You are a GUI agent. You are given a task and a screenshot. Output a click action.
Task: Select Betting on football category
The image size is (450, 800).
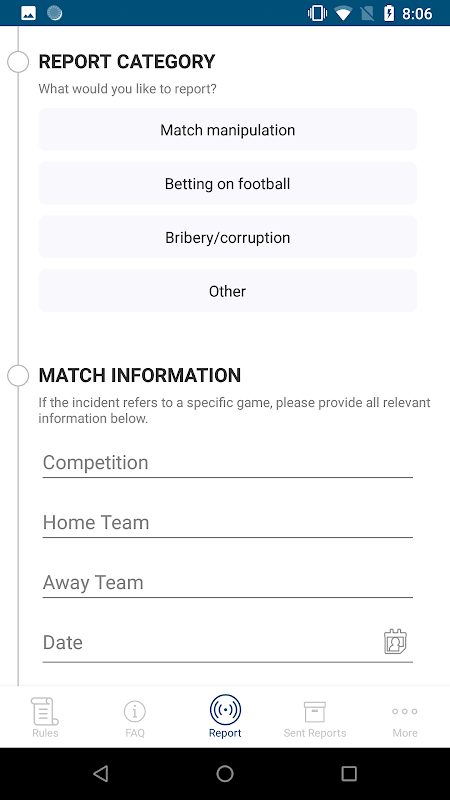pyautogui.click(x=228, y=184)
